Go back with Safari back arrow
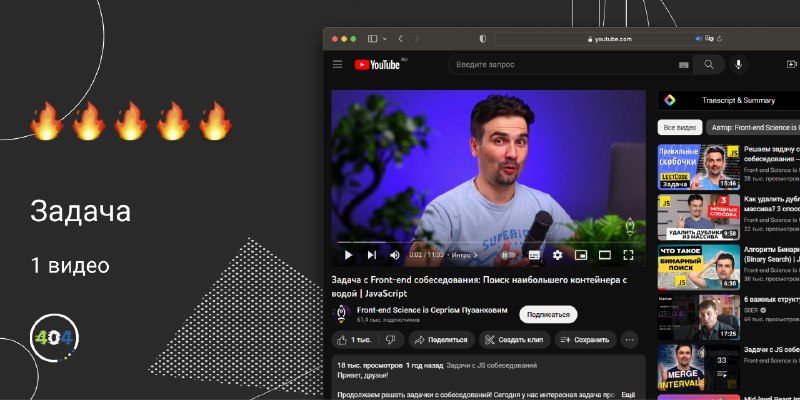This screenshot has height=400, width=800. [401, 39]
